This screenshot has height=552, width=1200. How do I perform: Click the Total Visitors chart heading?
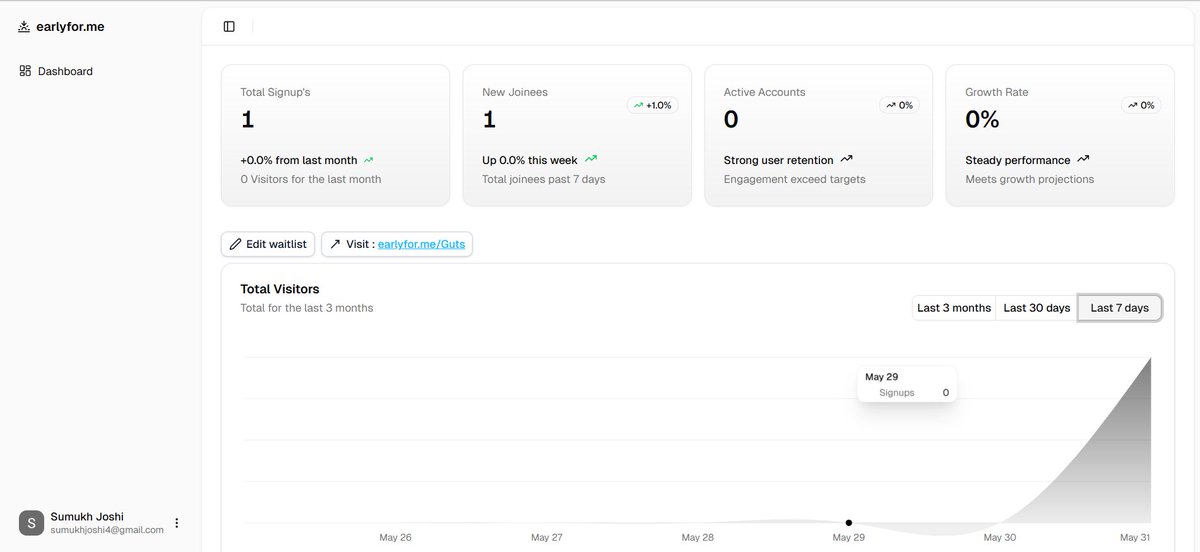coord(280,289)
